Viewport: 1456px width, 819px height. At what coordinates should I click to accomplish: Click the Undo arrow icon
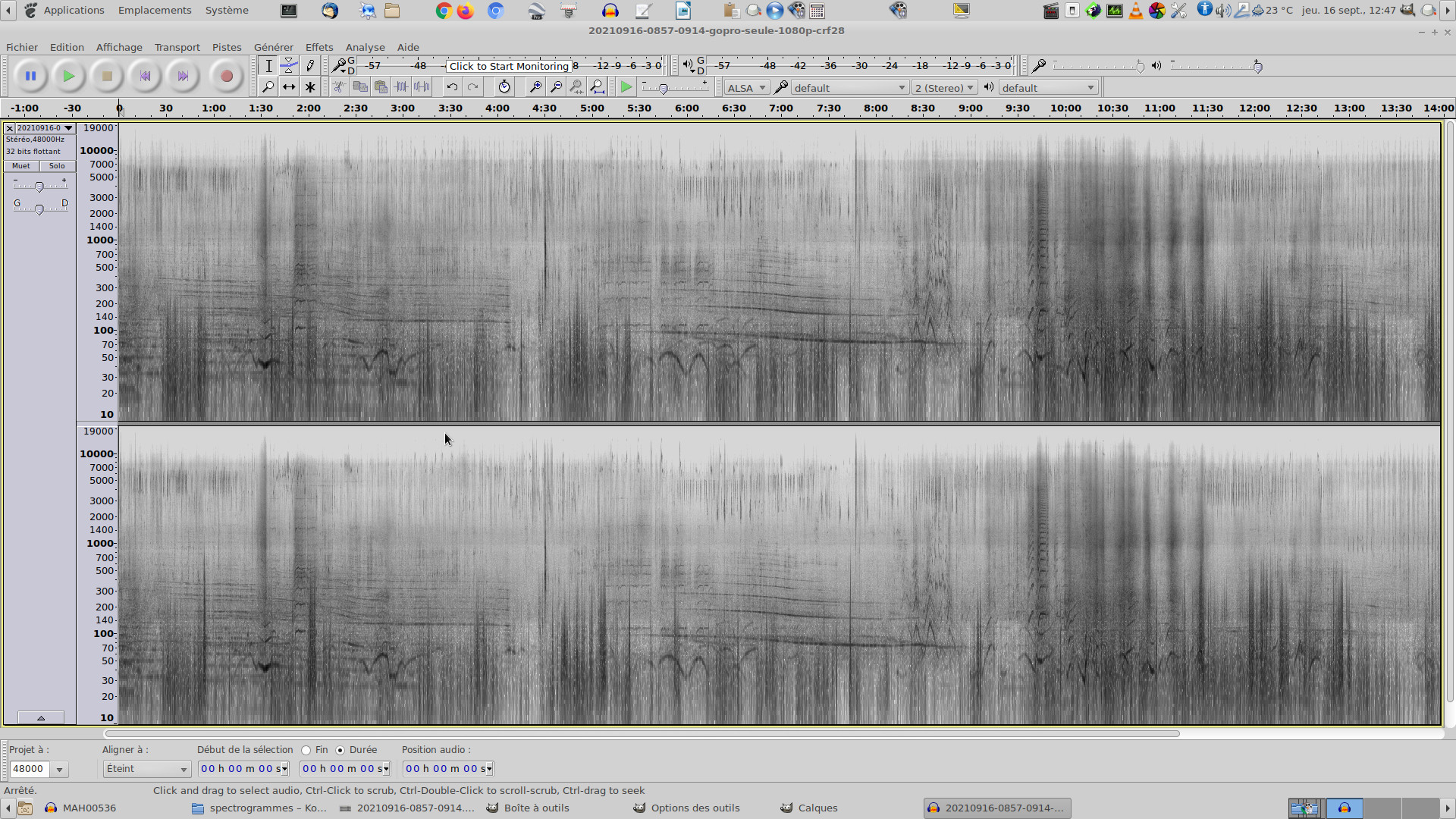click(452, 87)
